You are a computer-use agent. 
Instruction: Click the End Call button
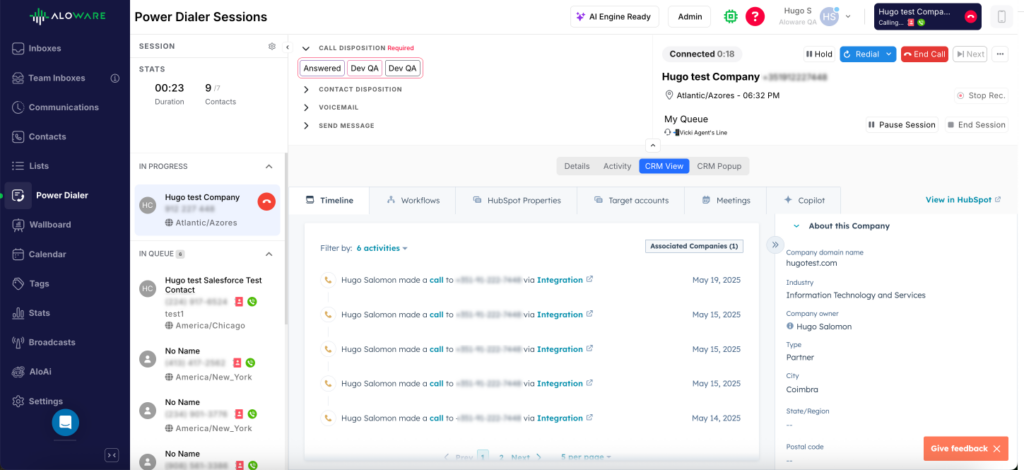tap(924, 54)
